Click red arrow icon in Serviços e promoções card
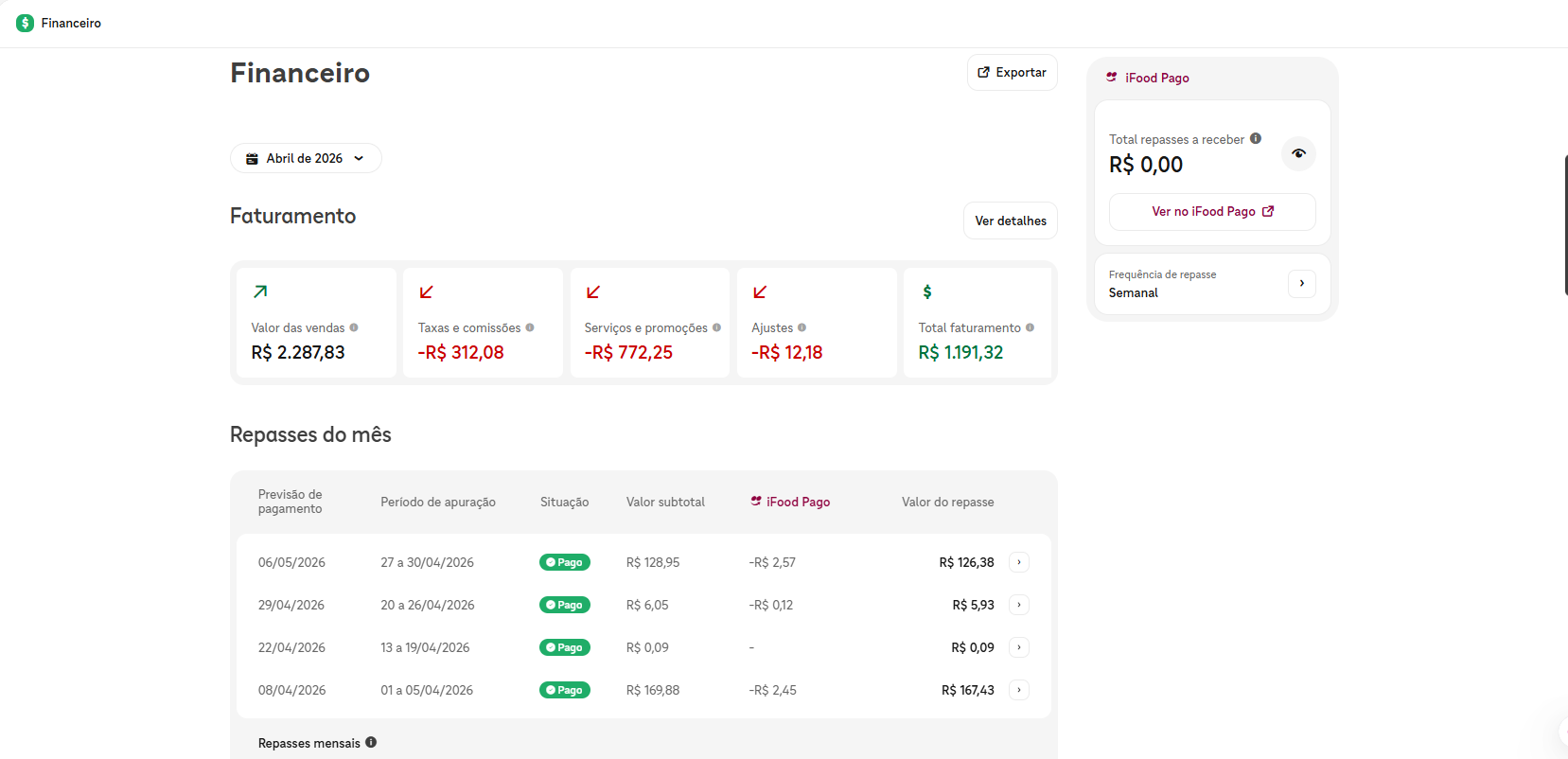 tap(593, 291)
